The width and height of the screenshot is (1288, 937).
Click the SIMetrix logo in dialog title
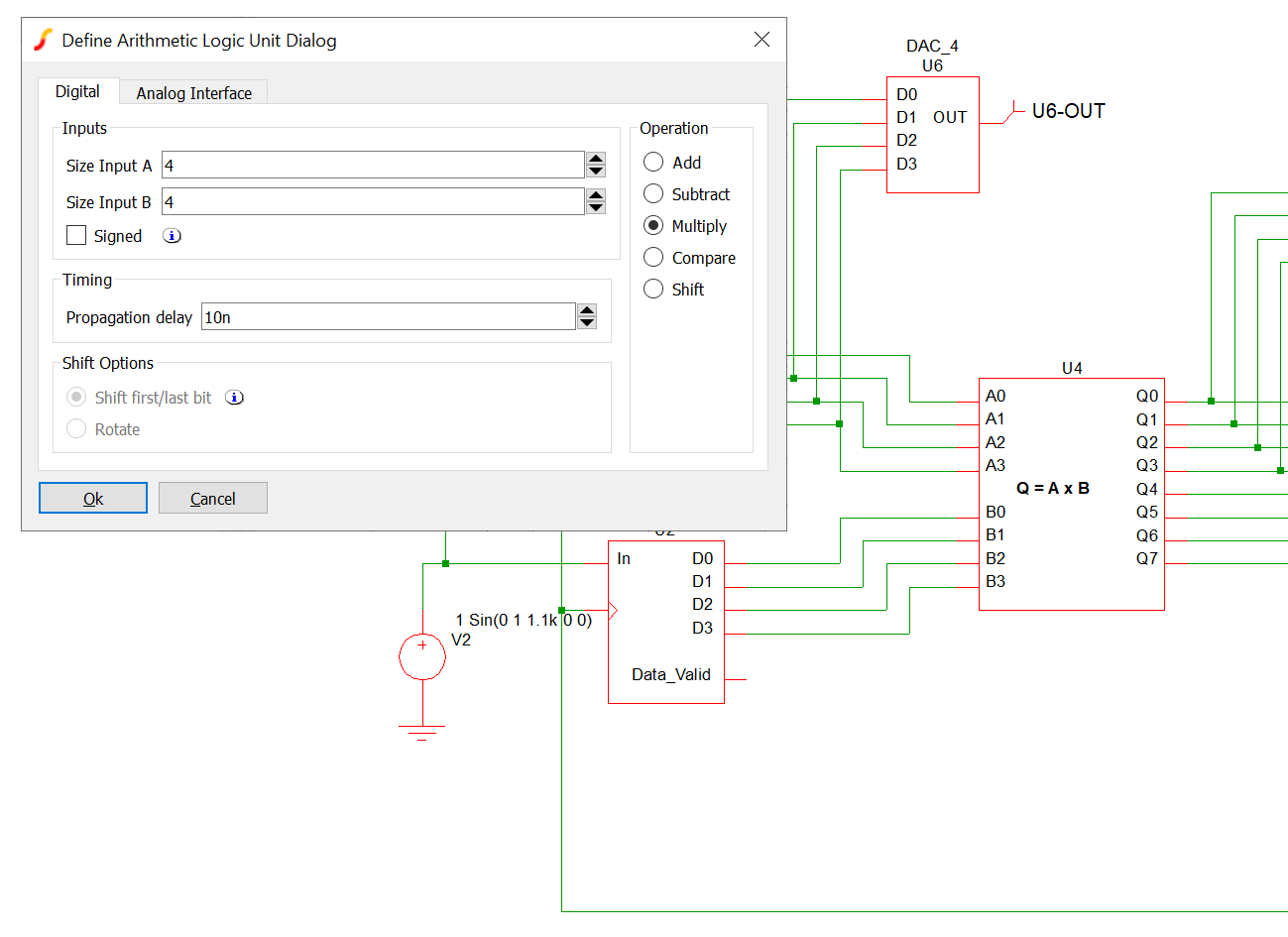pos(43,40)
